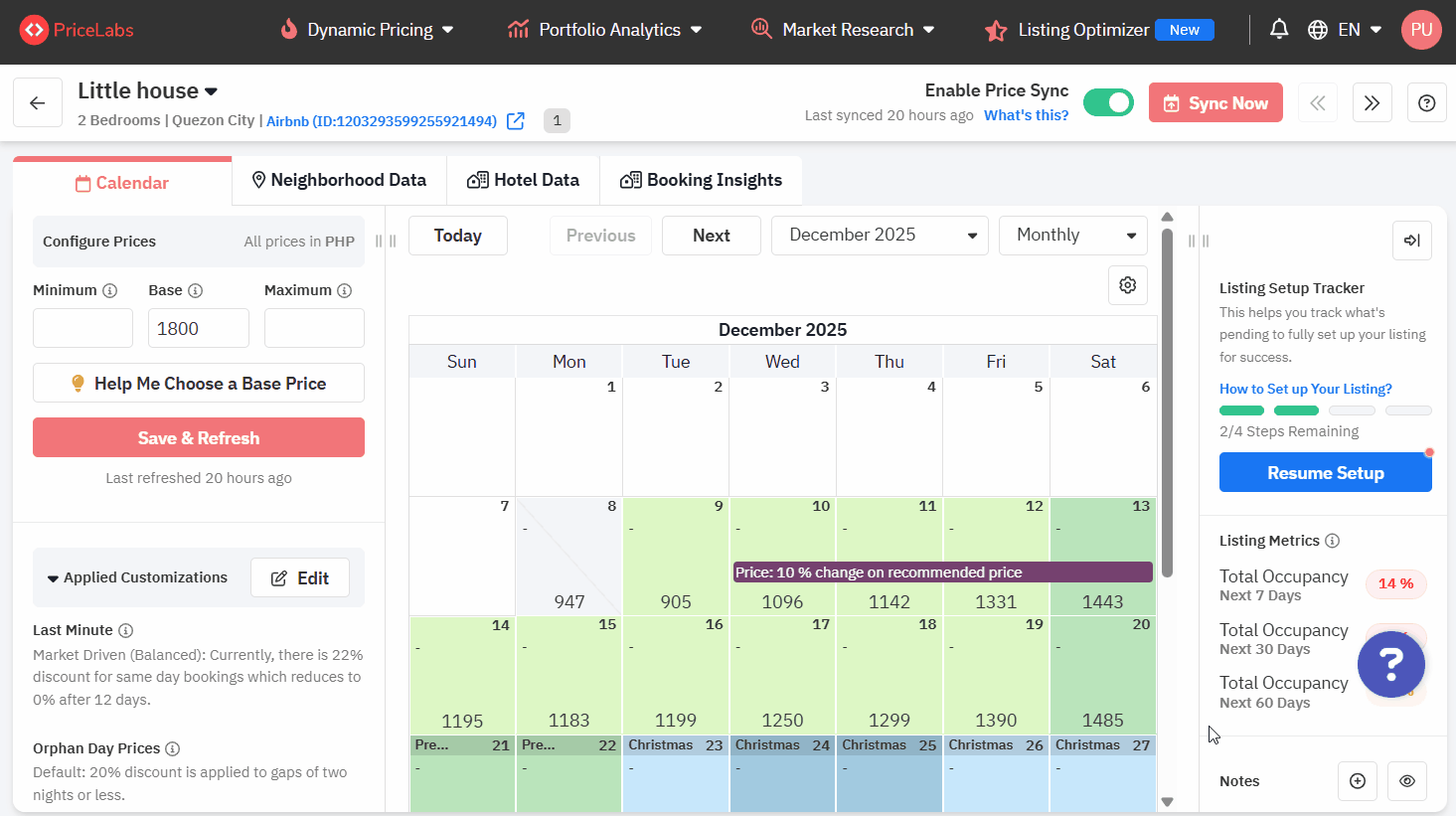Click the back arrow button
This screenshot has height=816, width=1456.
[x=38, y=103]
